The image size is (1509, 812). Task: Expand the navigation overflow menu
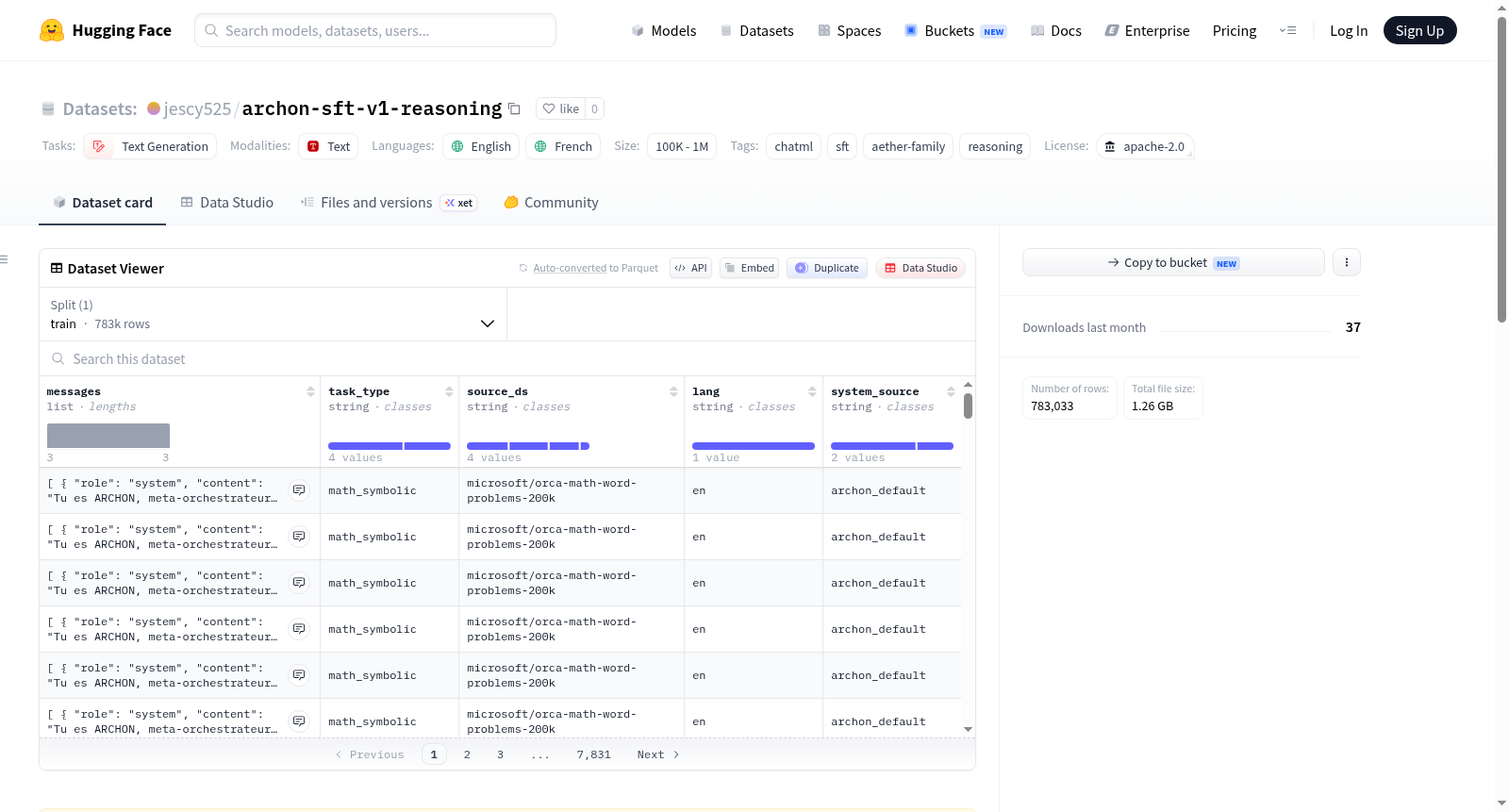1287,30
